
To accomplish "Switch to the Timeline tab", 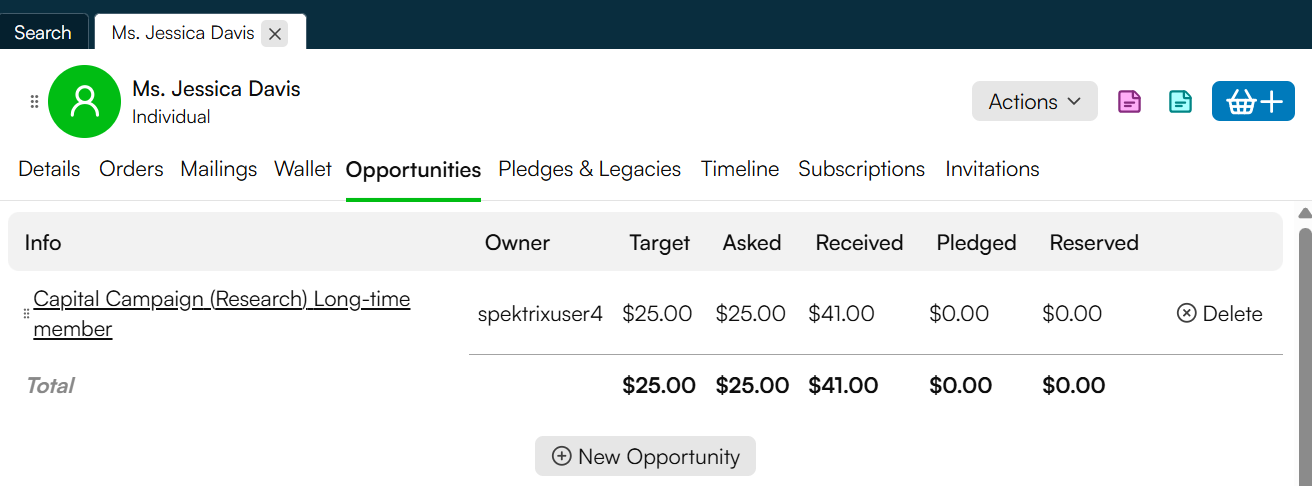I will coord(740,169).
